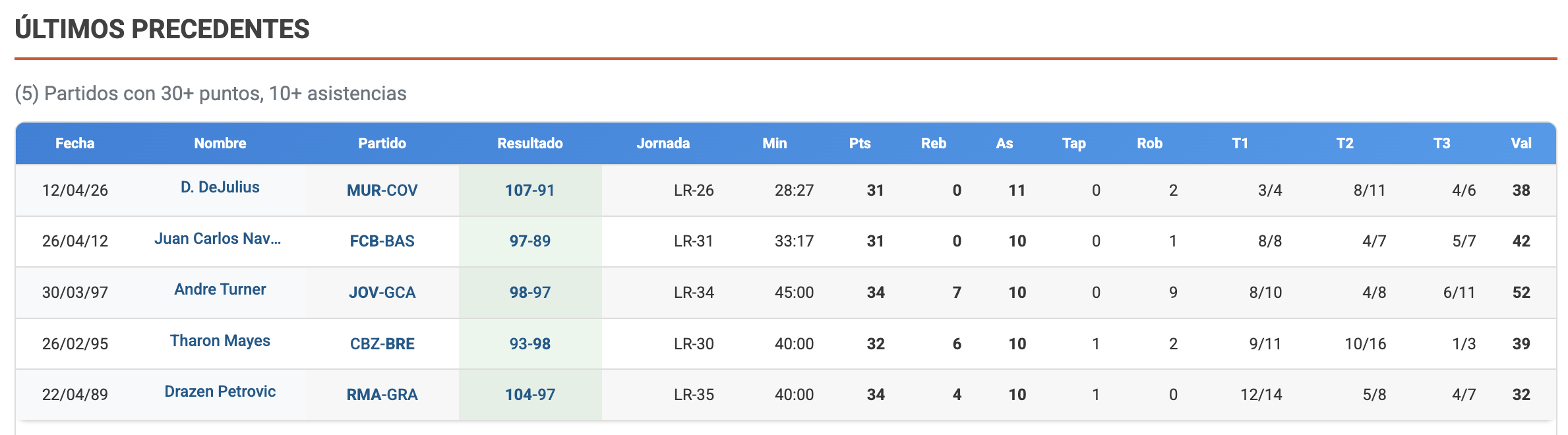1568x435 pixels.
Task: Select the Val column header
Action: (1521, 144)
